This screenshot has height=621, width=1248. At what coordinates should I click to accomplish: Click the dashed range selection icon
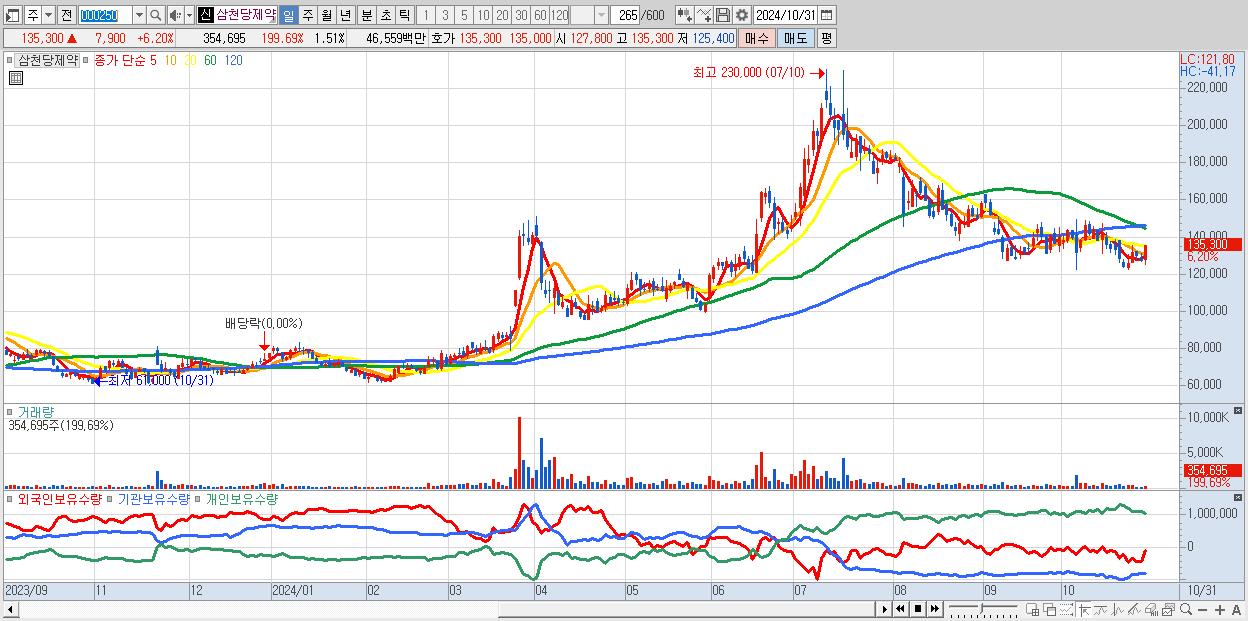(x=1066, y=610)
